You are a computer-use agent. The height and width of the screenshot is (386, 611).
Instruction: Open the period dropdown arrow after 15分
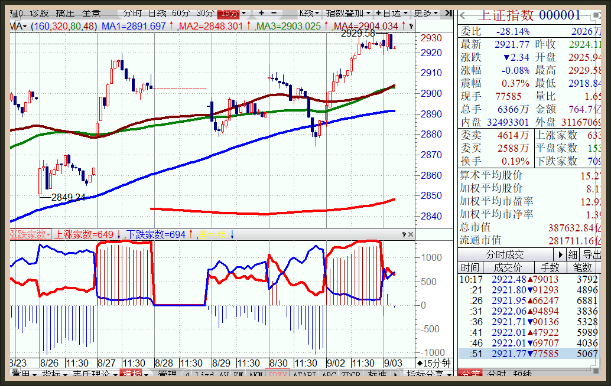tap(244, 13)
